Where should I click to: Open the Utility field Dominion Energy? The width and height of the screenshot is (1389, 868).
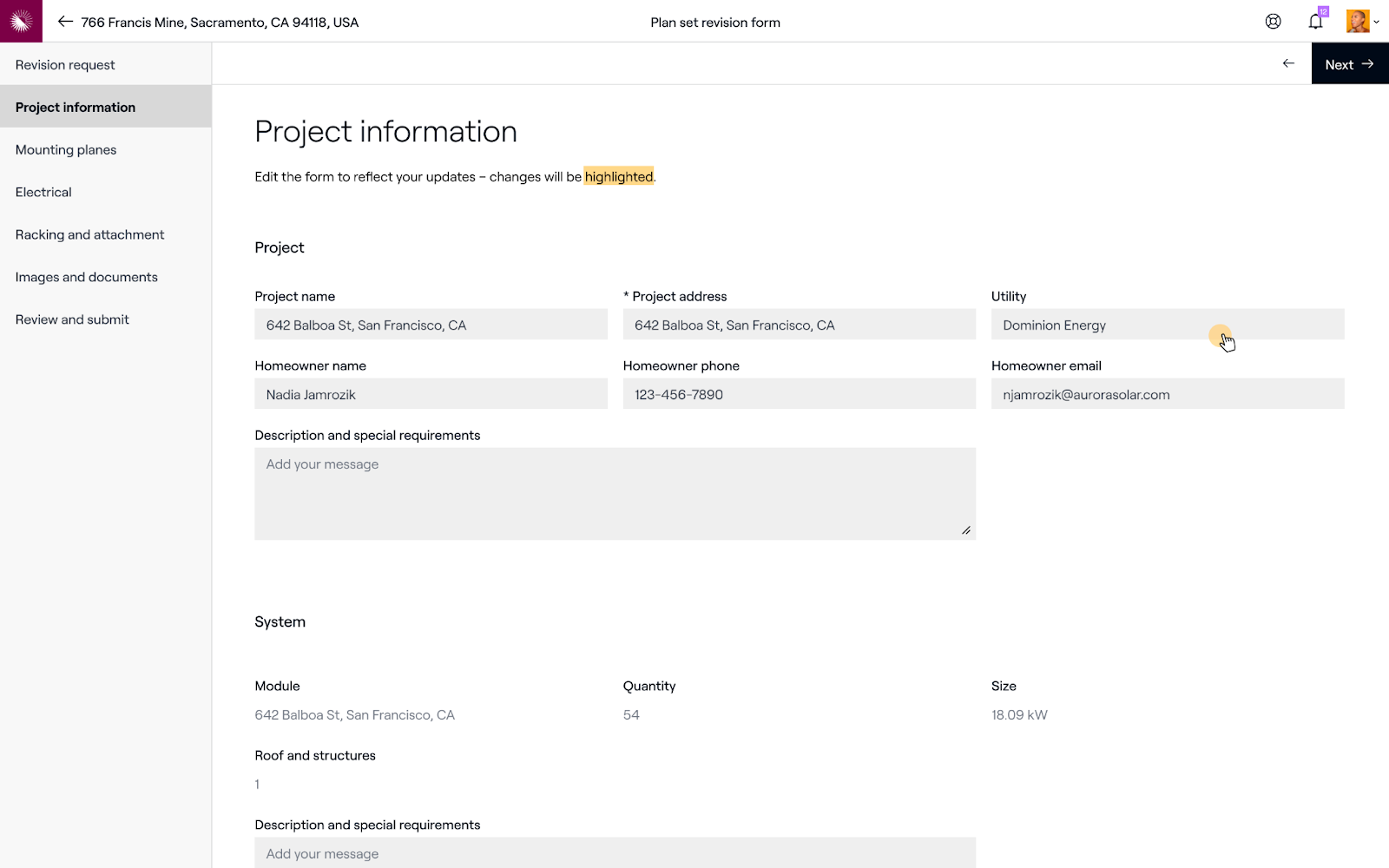point(1167,325)
